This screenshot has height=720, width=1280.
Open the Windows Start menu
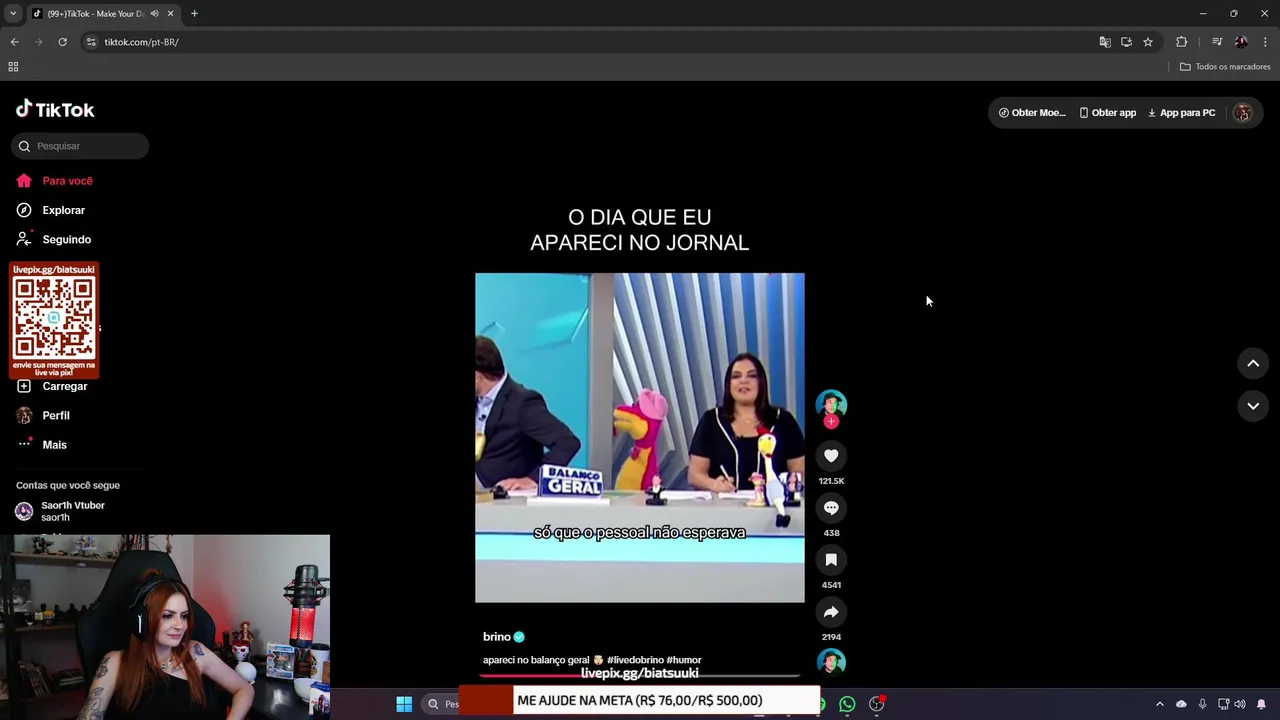click(x=404, y=704)
